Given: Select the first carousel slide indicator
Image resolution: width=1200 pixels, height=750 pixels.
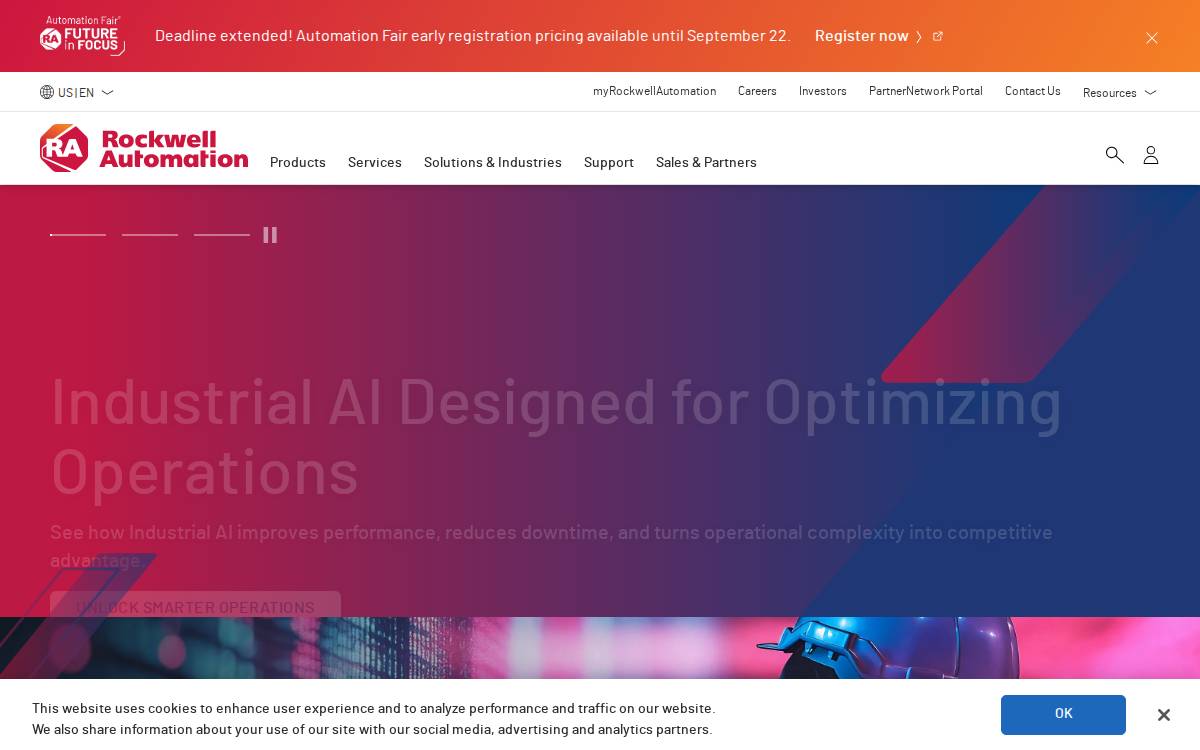Looking at the screenshot, I should click(78, 235).
